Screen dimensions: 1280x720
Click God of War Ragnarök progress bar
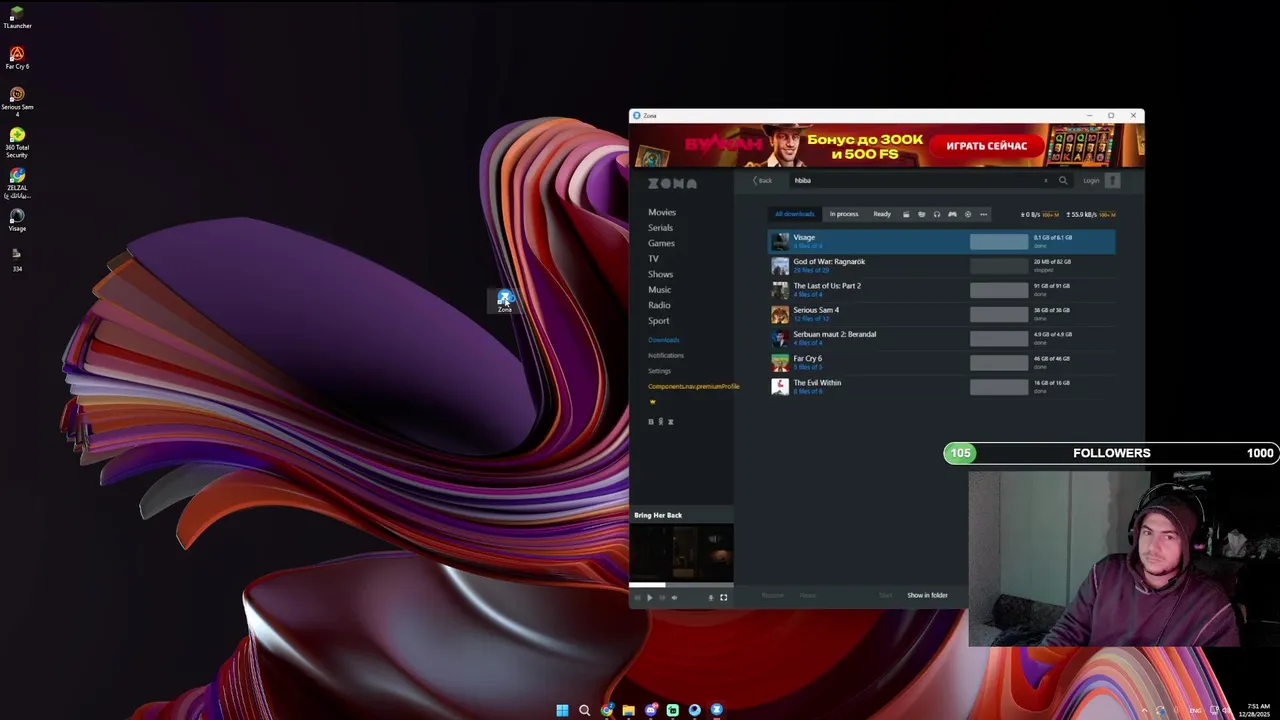point(999,266)
